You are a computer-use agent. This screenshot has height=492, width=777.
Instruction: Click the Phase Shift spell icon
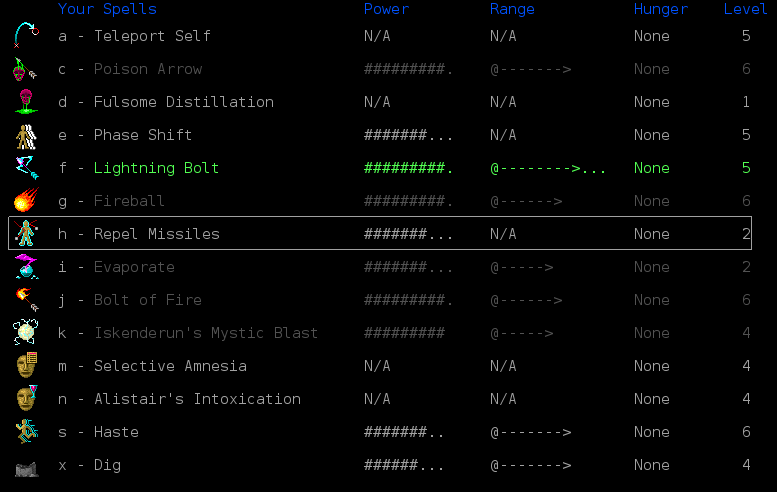coord(26,135)
